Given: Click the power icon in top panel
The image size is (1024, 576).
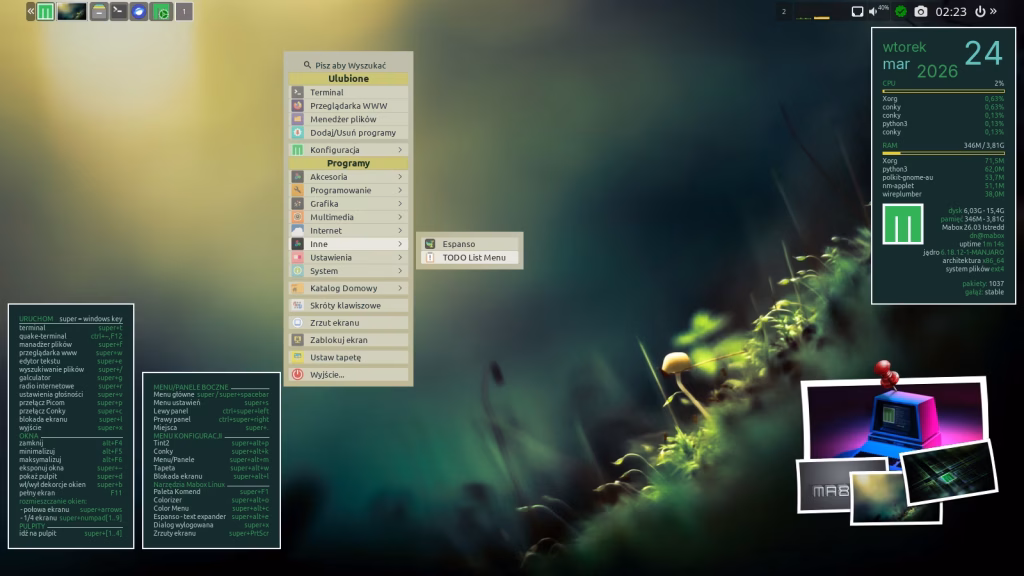Looking at the screenshot, I should tap(980, 12).
